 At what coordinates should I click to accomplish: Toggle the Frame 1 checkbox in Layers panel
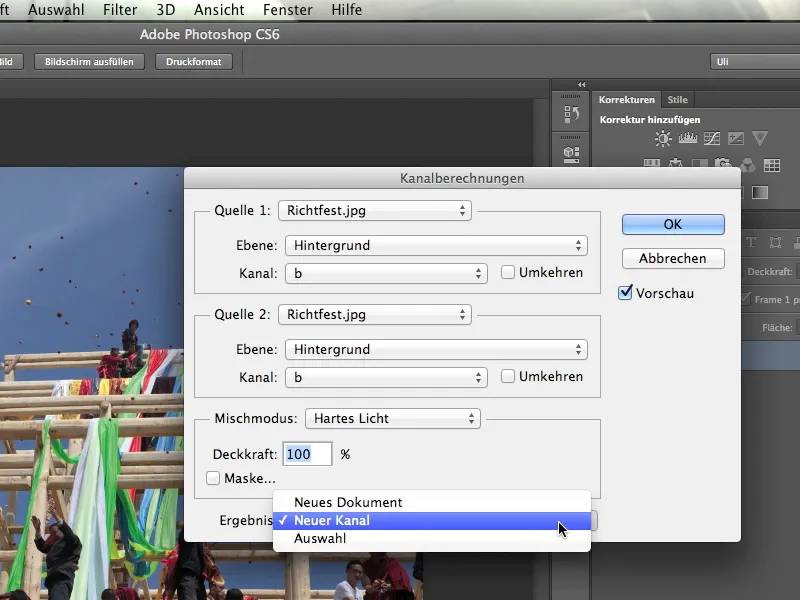[x=745, y=299]
